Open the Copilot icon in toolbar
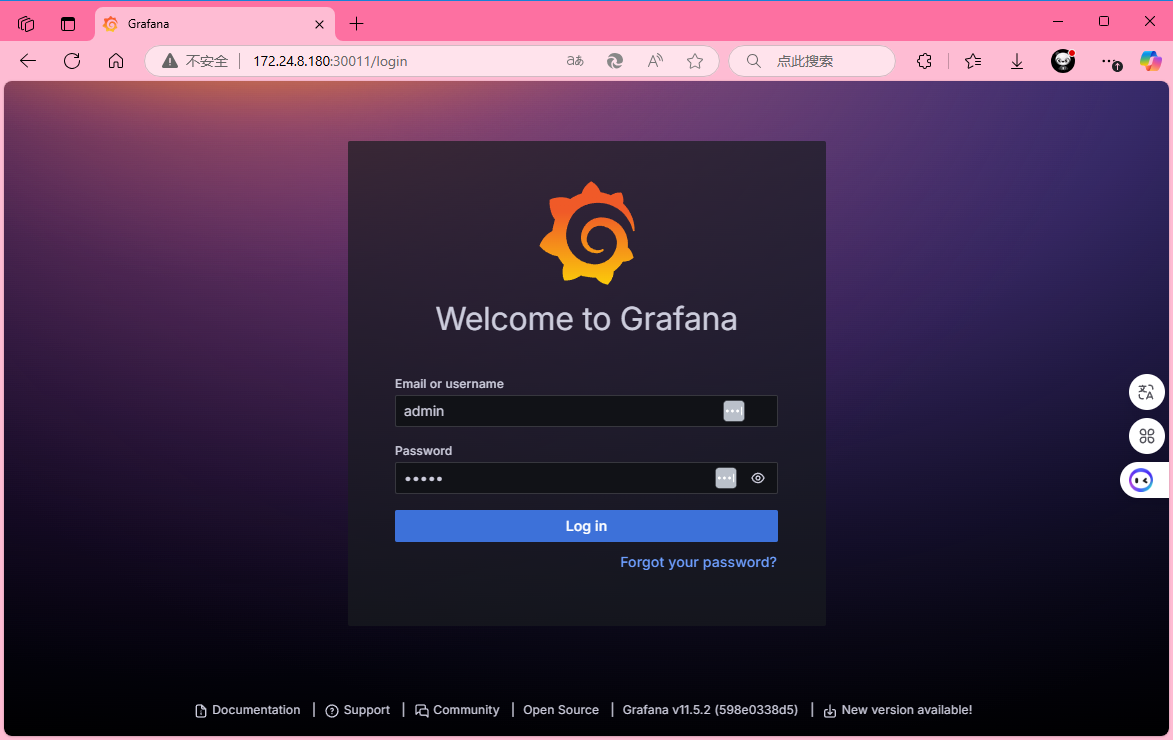This screenshot has width=1173, height=740. point(1151,61)
